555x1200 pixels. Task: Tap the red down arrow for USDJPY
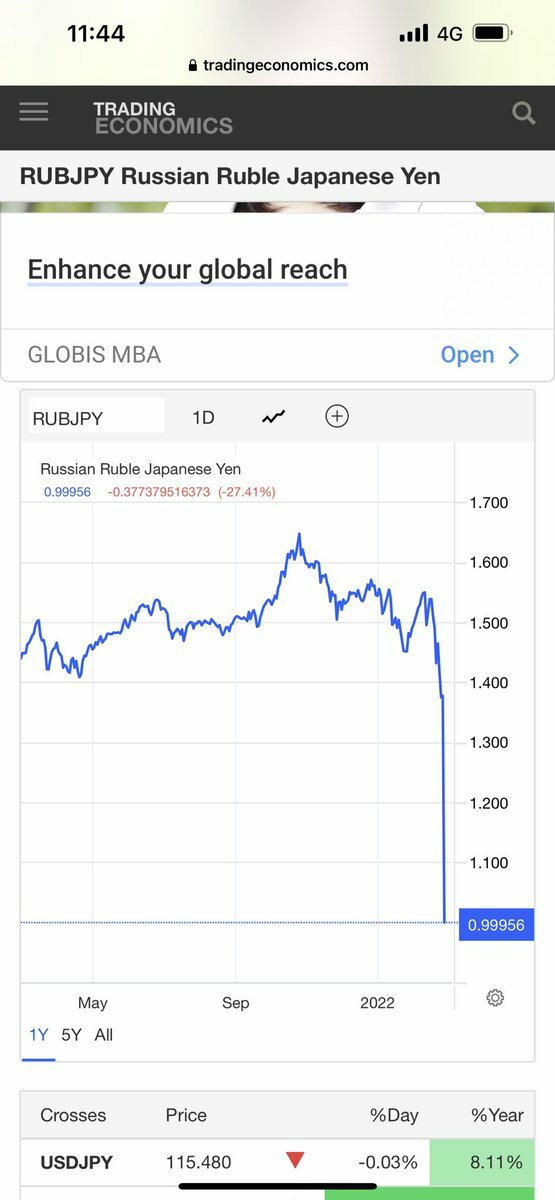pyautogui.click(x=295, y=1161)
